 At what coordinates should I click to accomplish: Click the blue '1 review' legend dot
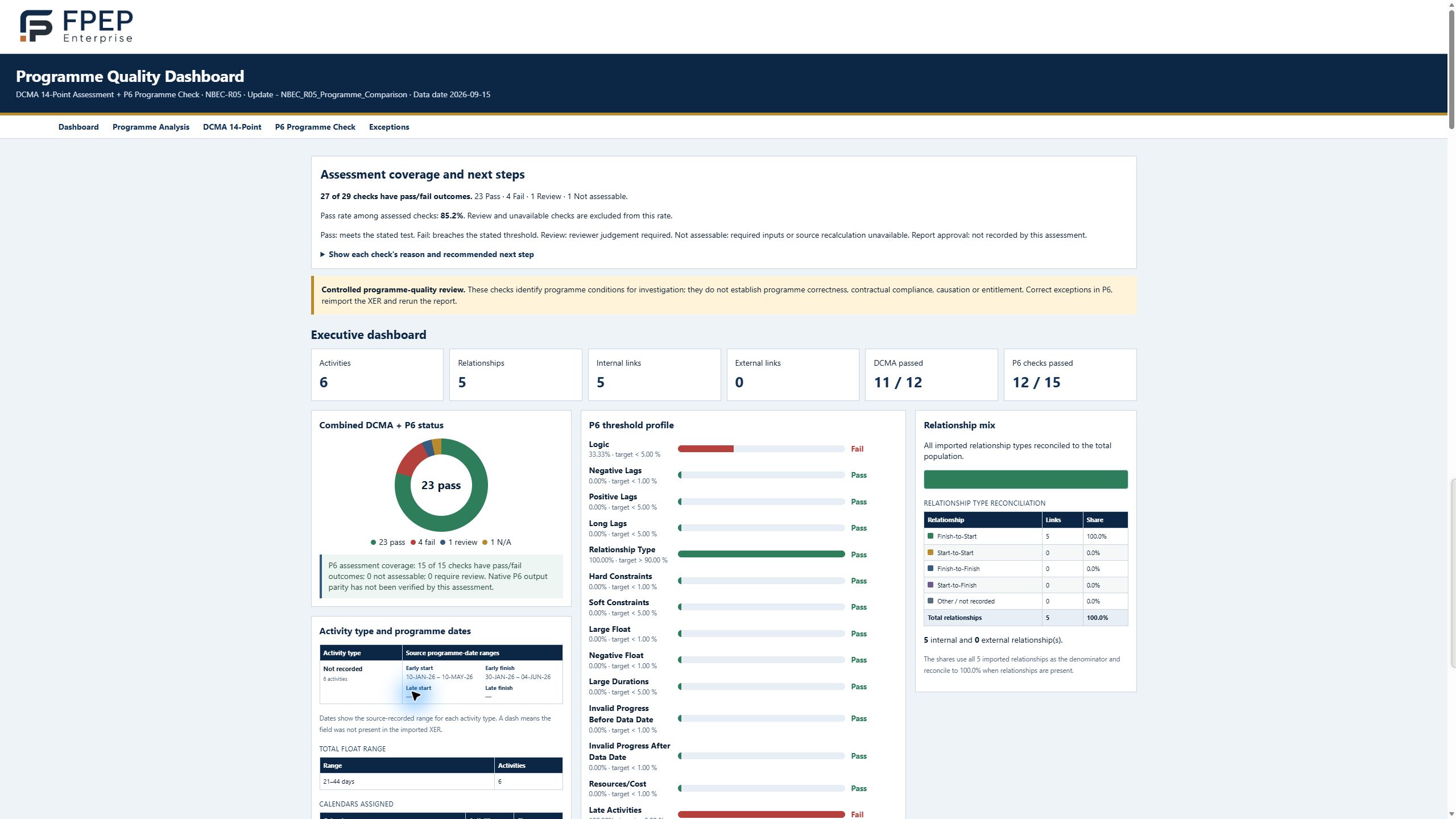click(x=442, y=543)
